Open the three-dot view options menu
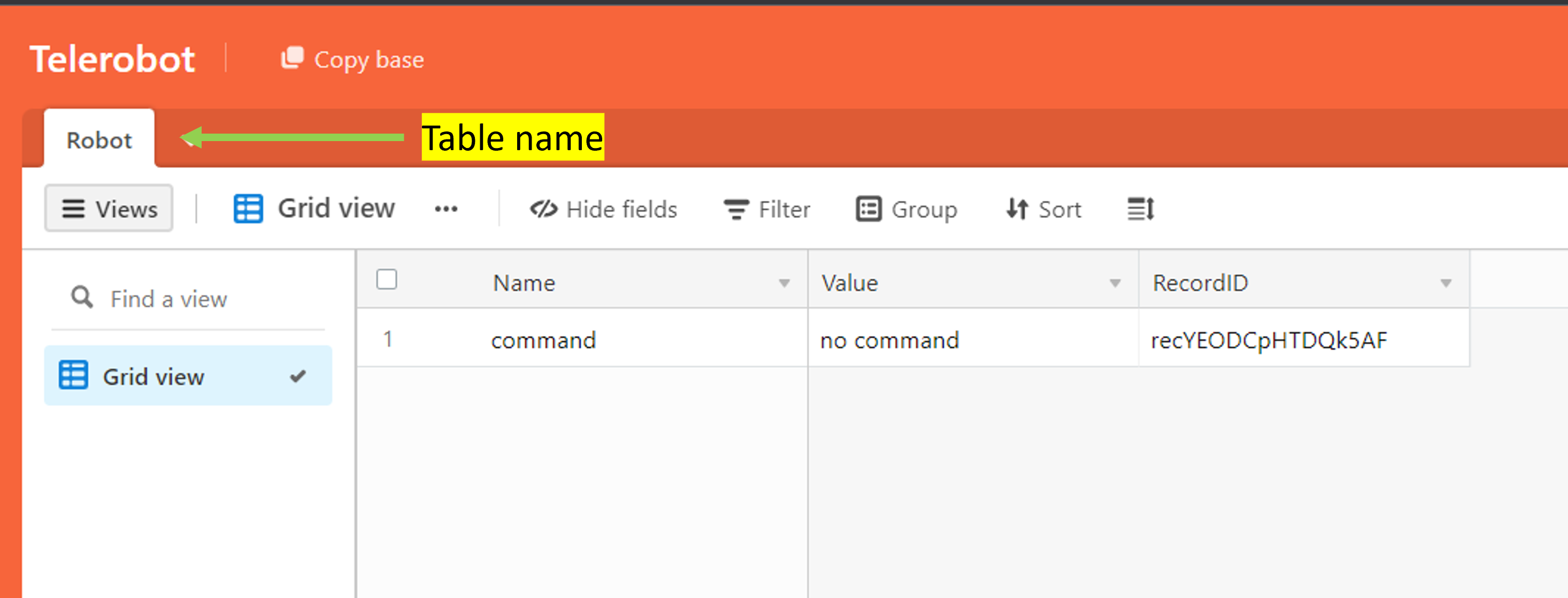This screenshot has width=1568, height=598. coord(445,209)
